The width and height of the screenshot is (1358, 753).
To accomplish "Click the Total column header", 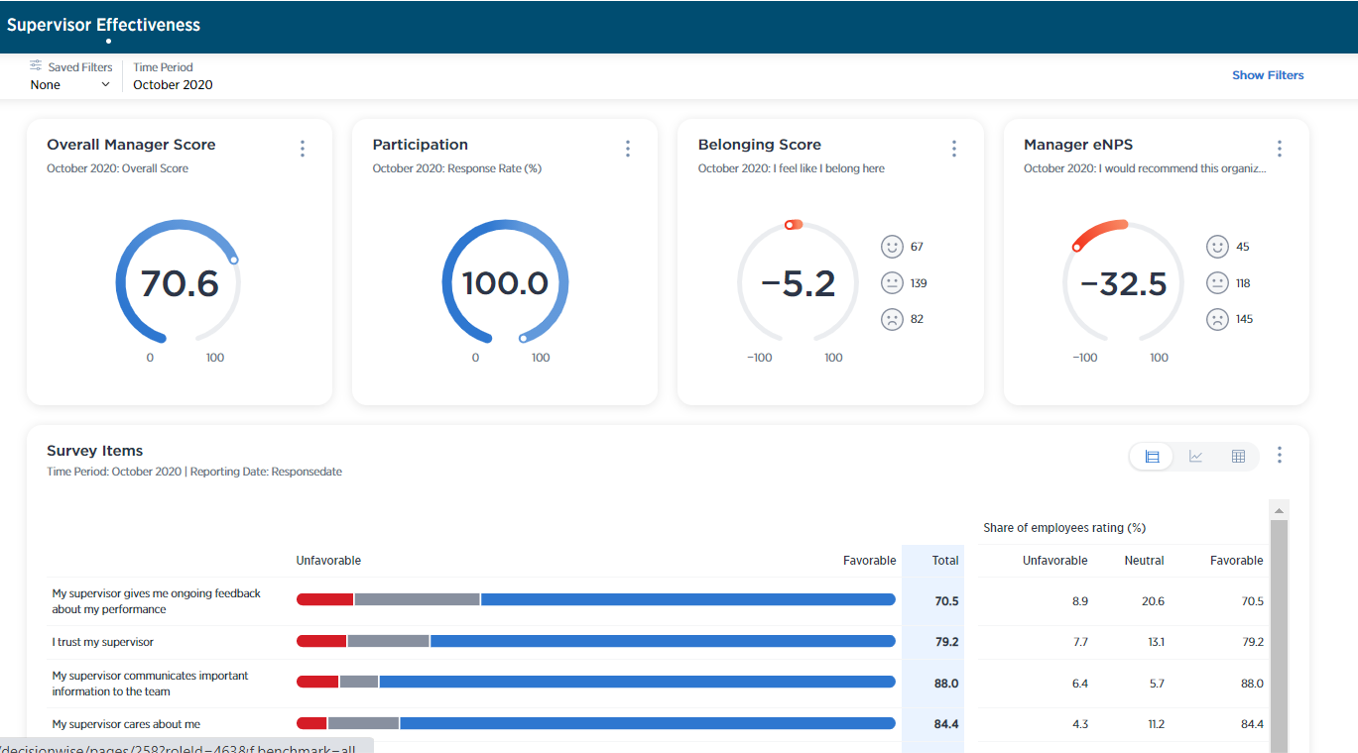I will coord(944,561).
